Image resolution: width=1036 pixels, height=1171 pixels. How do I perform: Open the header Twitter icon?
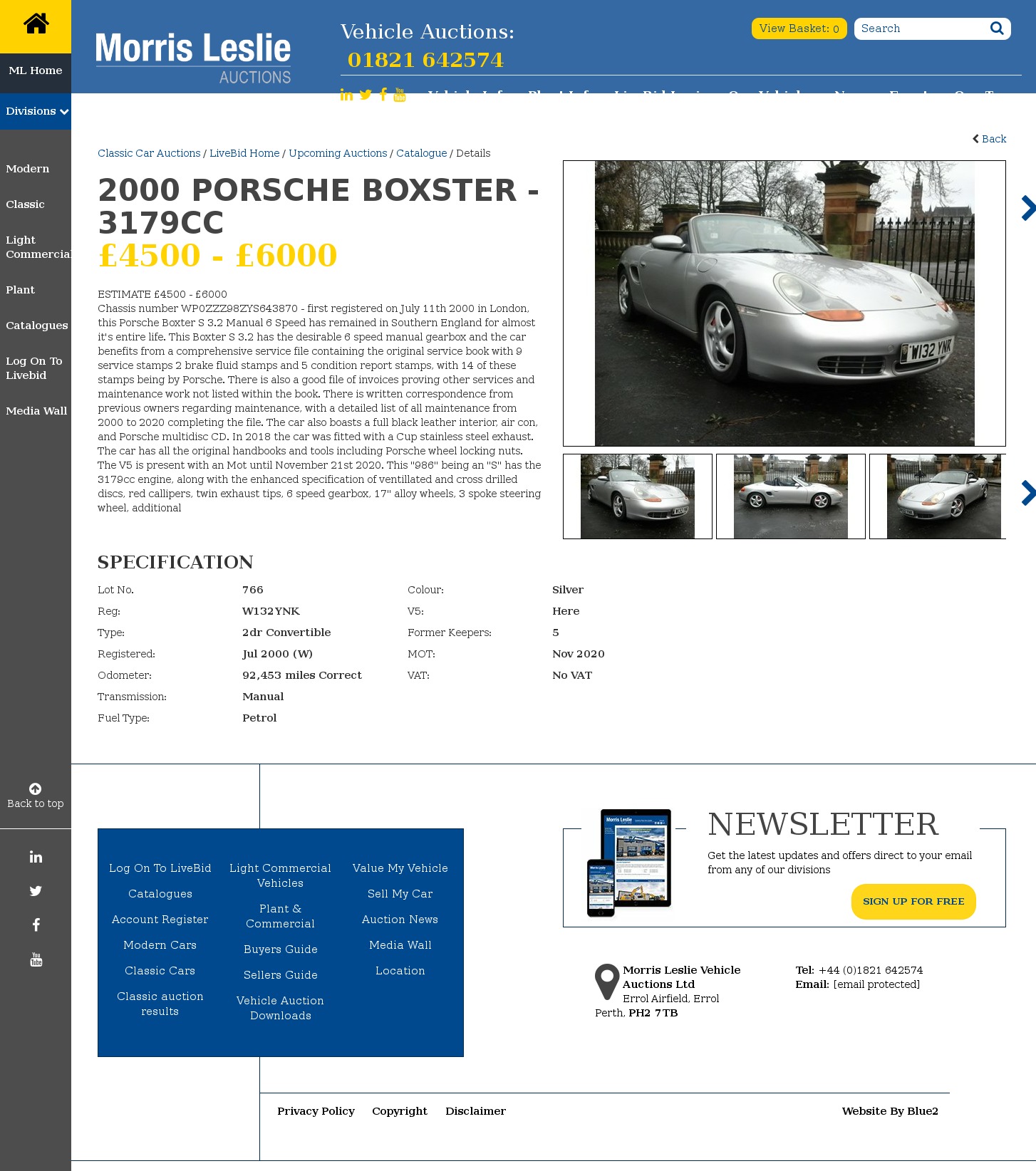pos(366,95)
